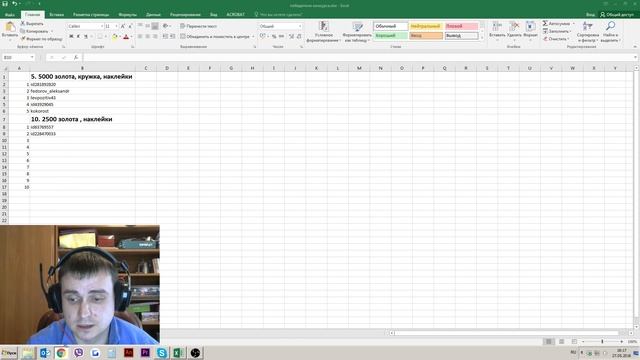640x360 pixels.
Task: Click the increase indent icon
Action: (173, 37)
